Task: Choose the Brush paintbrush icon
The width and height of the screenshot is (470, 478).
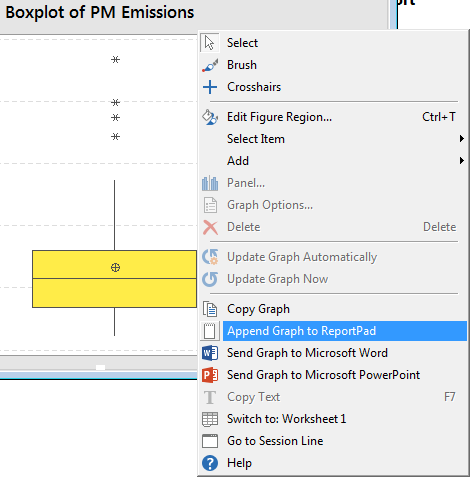Action: [x=210, y=65]
